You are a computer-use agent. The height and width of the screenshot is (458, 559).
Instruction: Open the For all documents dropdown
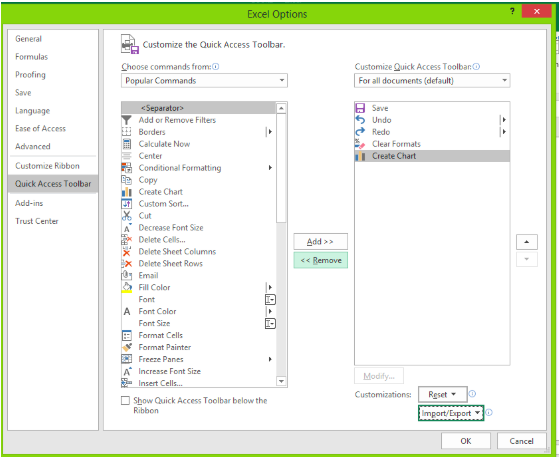pyautogui.click(x=432, y=81)
